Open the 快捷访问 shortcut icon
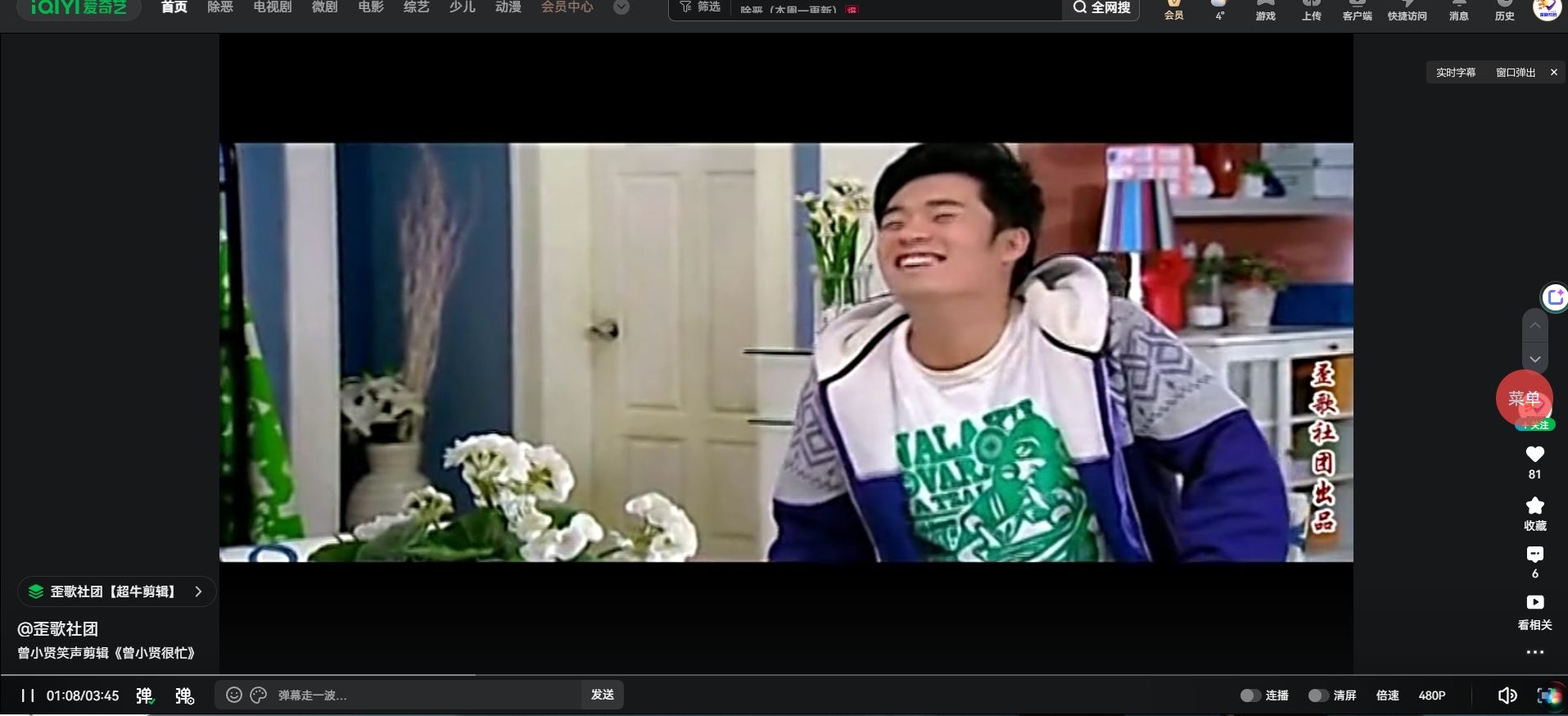The width and height of the screenshot is (1568, 716). click(1408, 9)
